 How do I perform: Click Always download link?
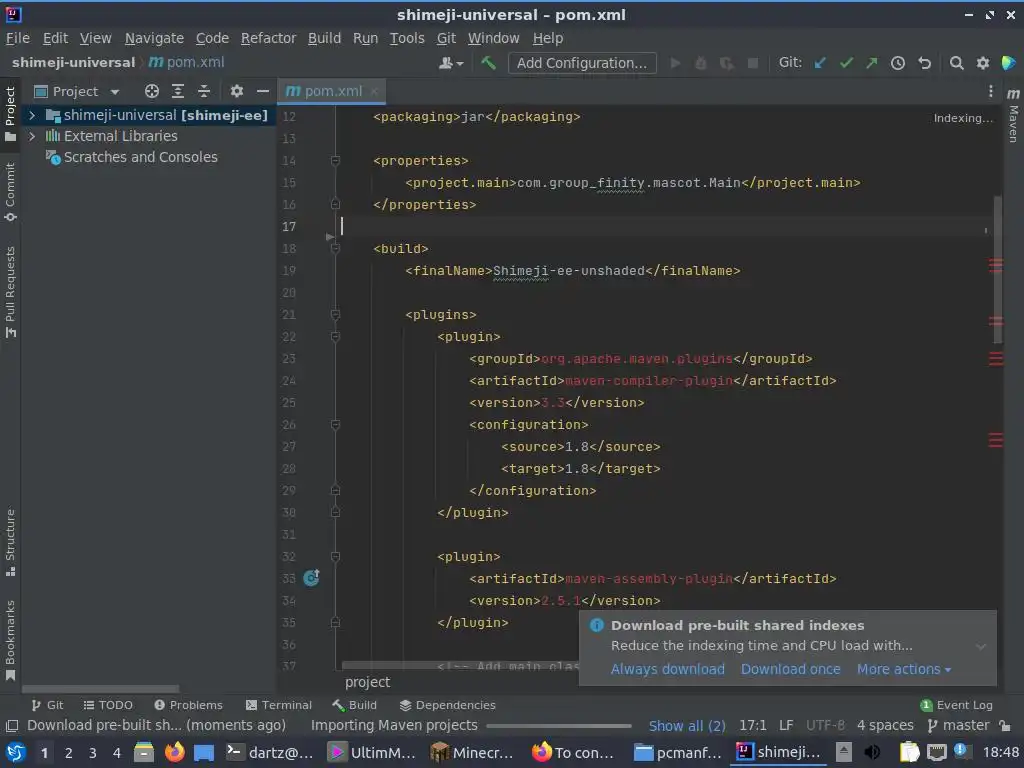(667, 669)
